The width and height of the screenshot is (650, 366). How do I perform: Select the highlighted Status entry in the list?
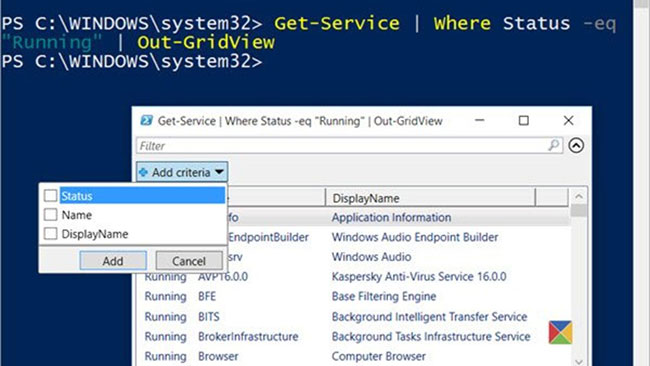pos(142,196)
